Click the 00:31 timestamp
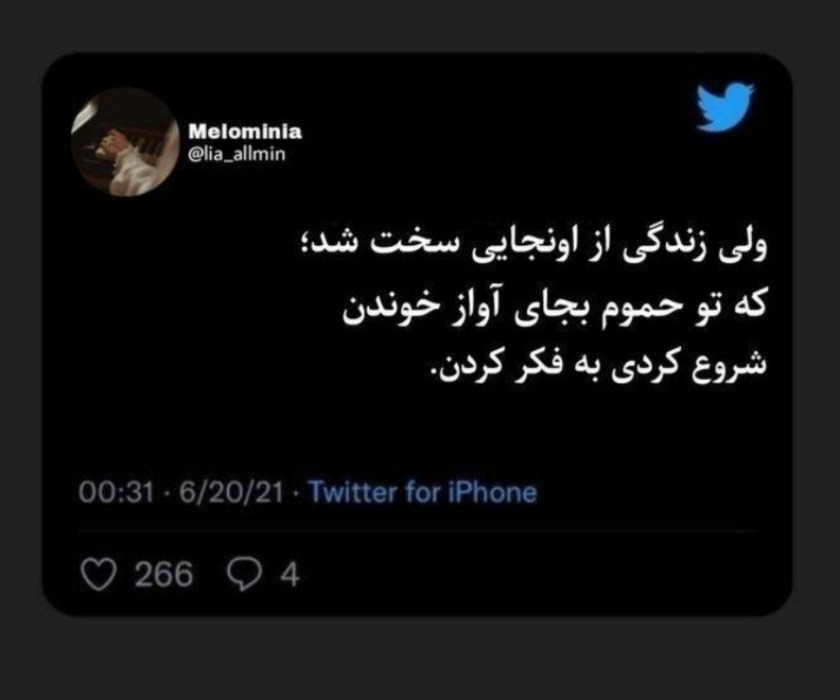The height and width of the screenshot is (700, 840). (x=116, y=492)
